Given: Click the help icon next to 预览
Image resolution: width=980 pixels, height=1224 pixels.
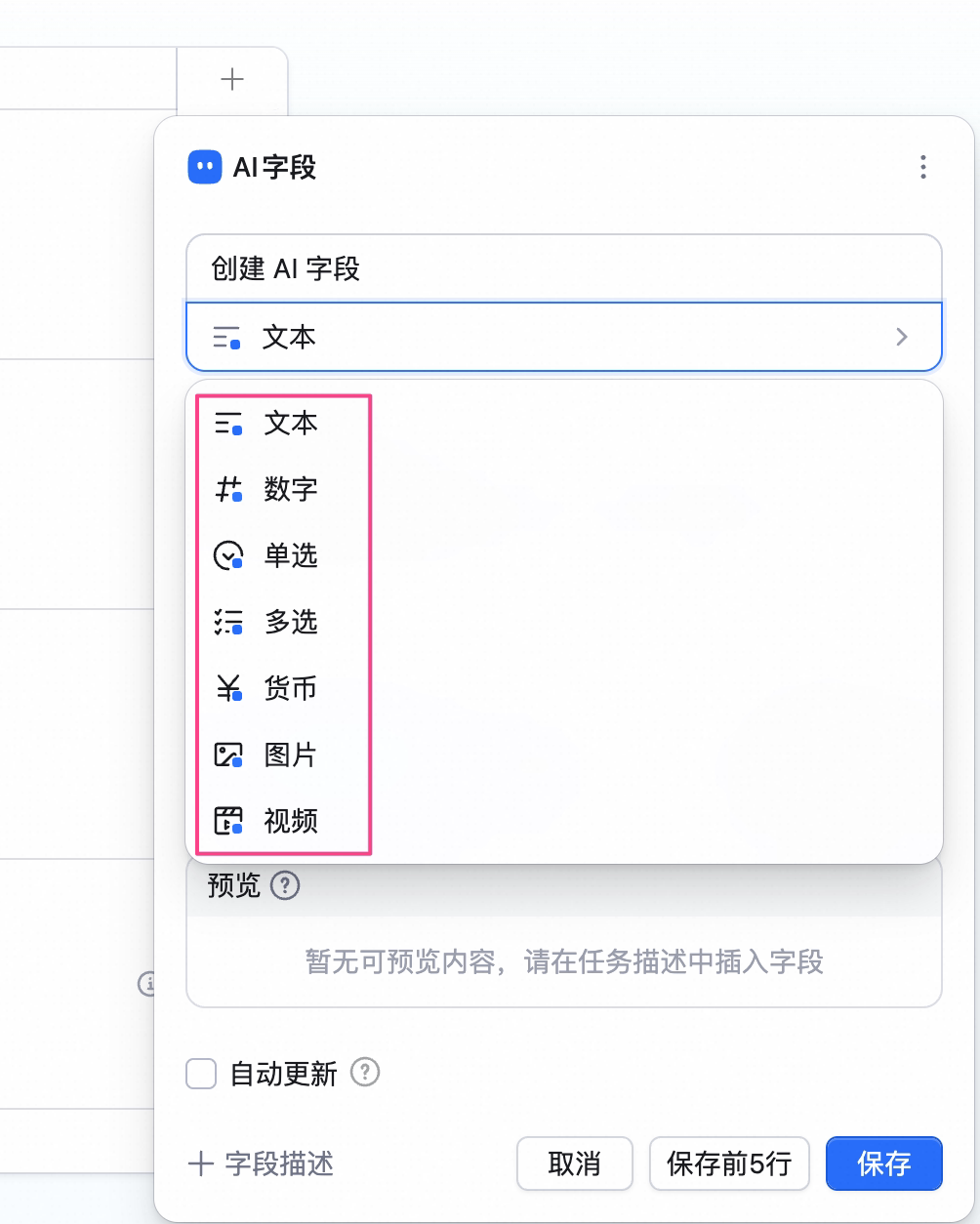Looking at the screenshot, I should click(x=285, y=886).
